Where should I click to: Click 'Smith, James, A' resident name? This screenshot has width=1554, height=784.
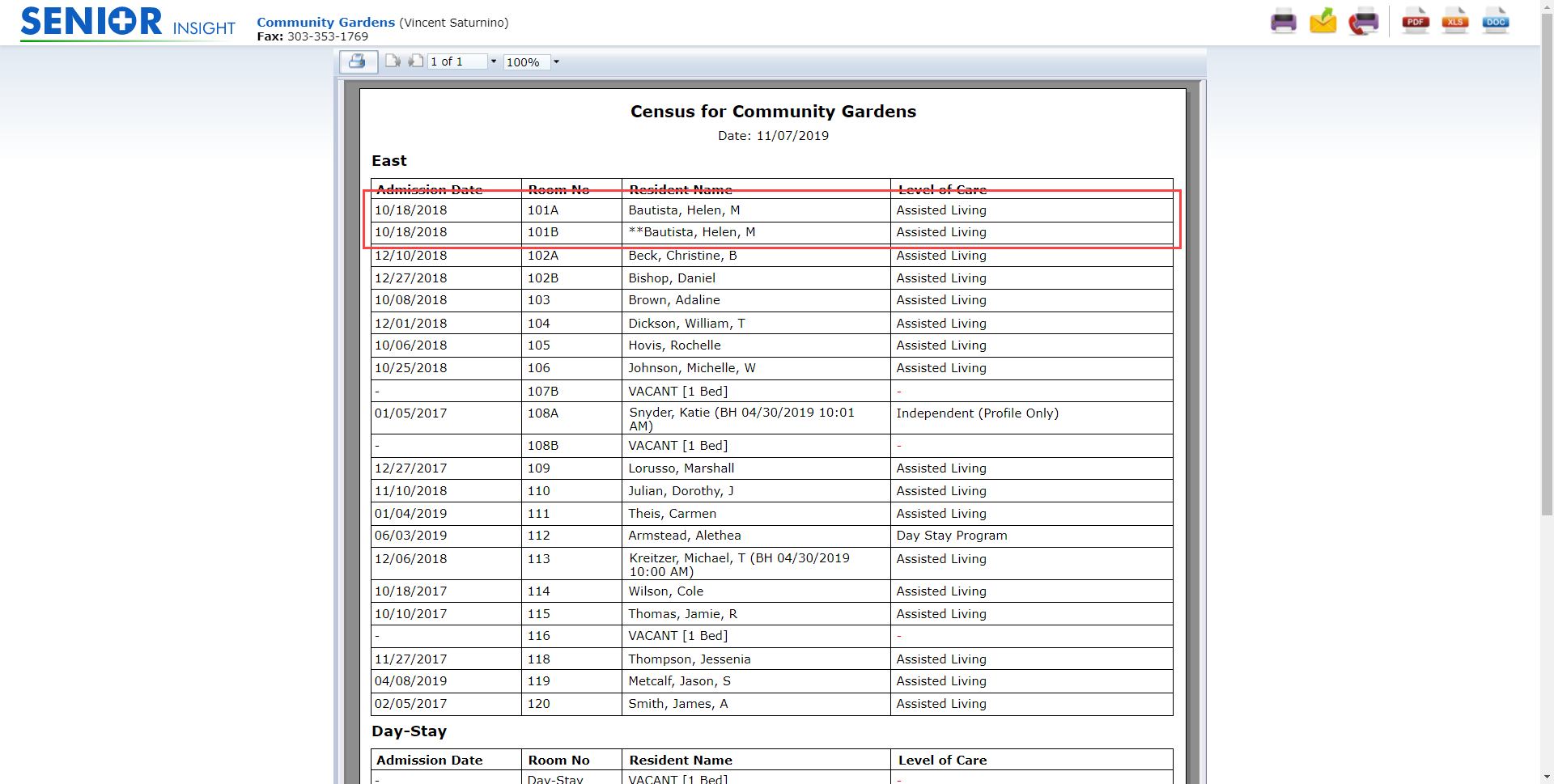pyautogui.click(x=678, y=704)
